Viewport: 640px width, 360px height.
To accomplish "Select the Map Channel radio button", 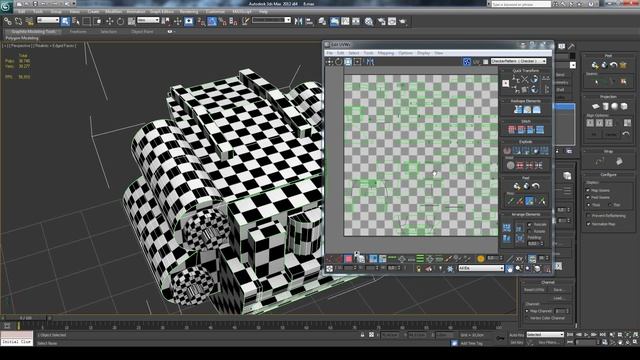I will (527, 311).
